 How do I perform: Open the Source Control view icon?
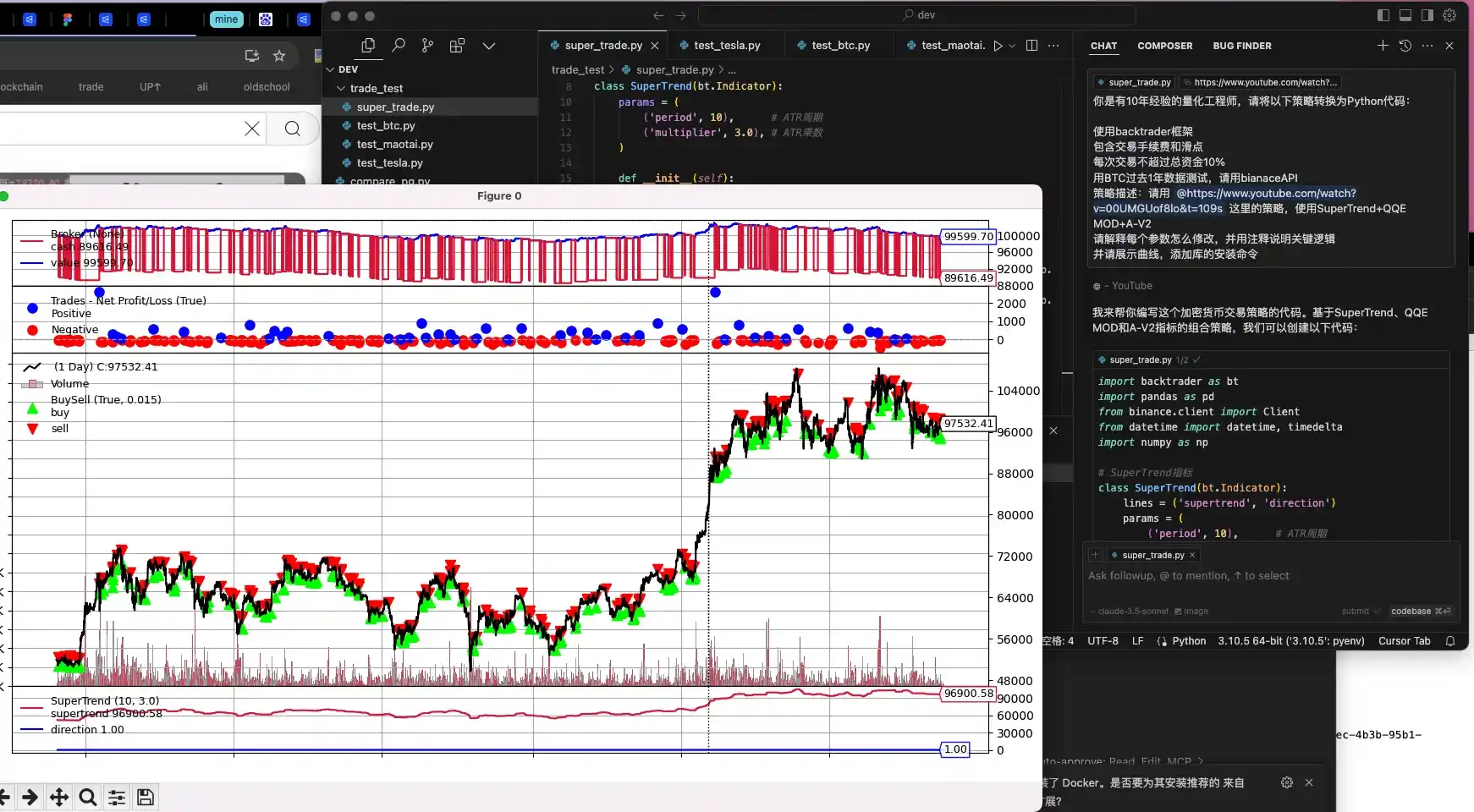pyautogui.click(x=427, y=46)
